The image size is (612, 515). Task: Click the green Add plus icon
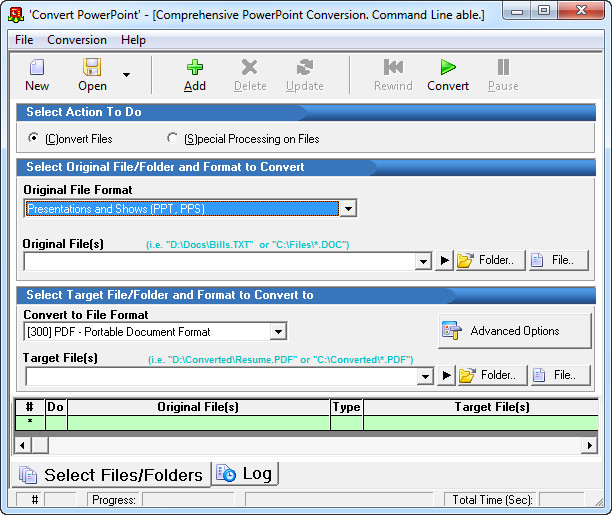click(195, 67)
